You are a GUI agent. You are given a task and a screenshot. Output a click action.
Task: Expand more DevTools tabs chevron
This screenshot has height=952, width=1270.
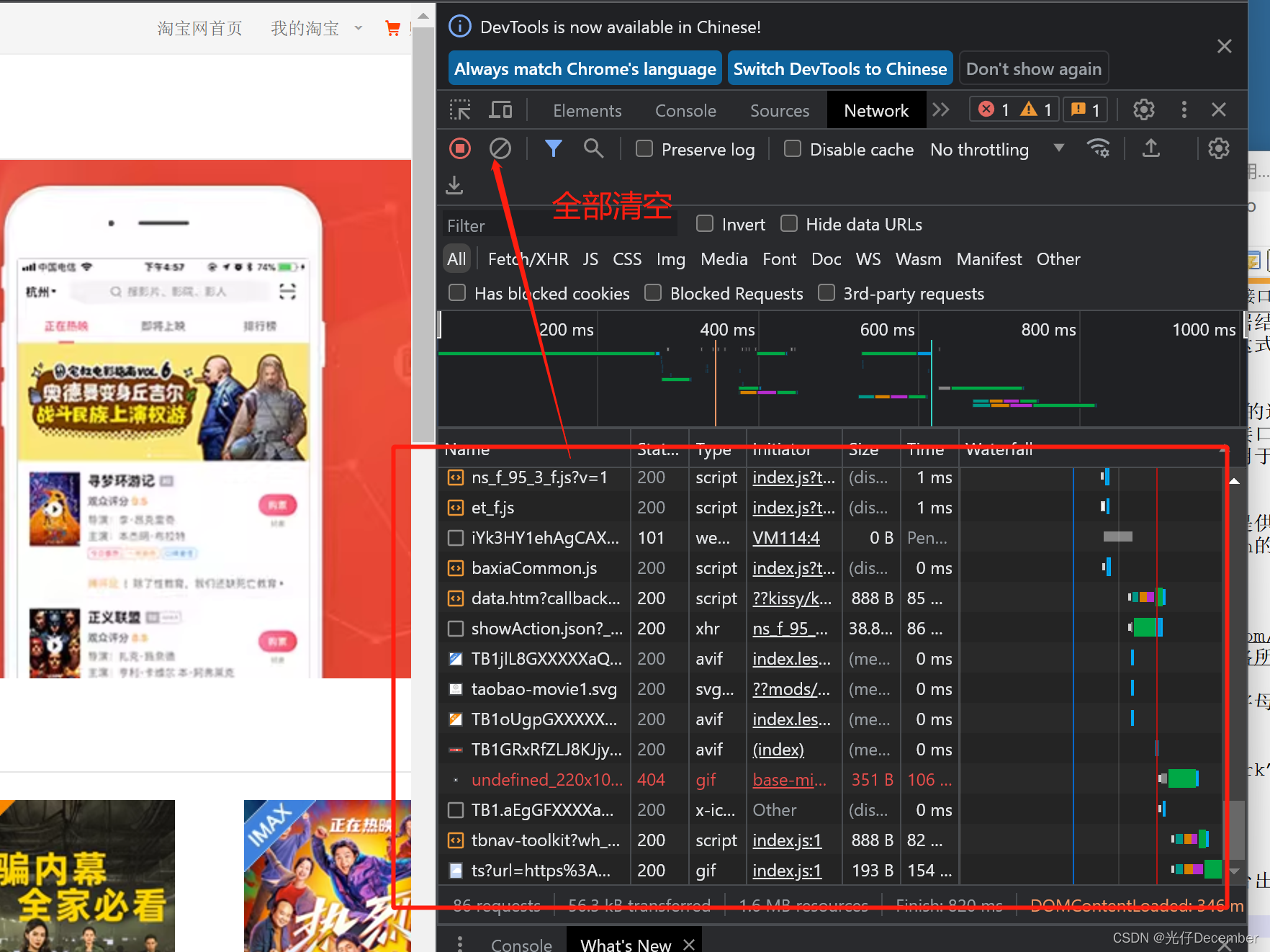[x=940, y=109]
